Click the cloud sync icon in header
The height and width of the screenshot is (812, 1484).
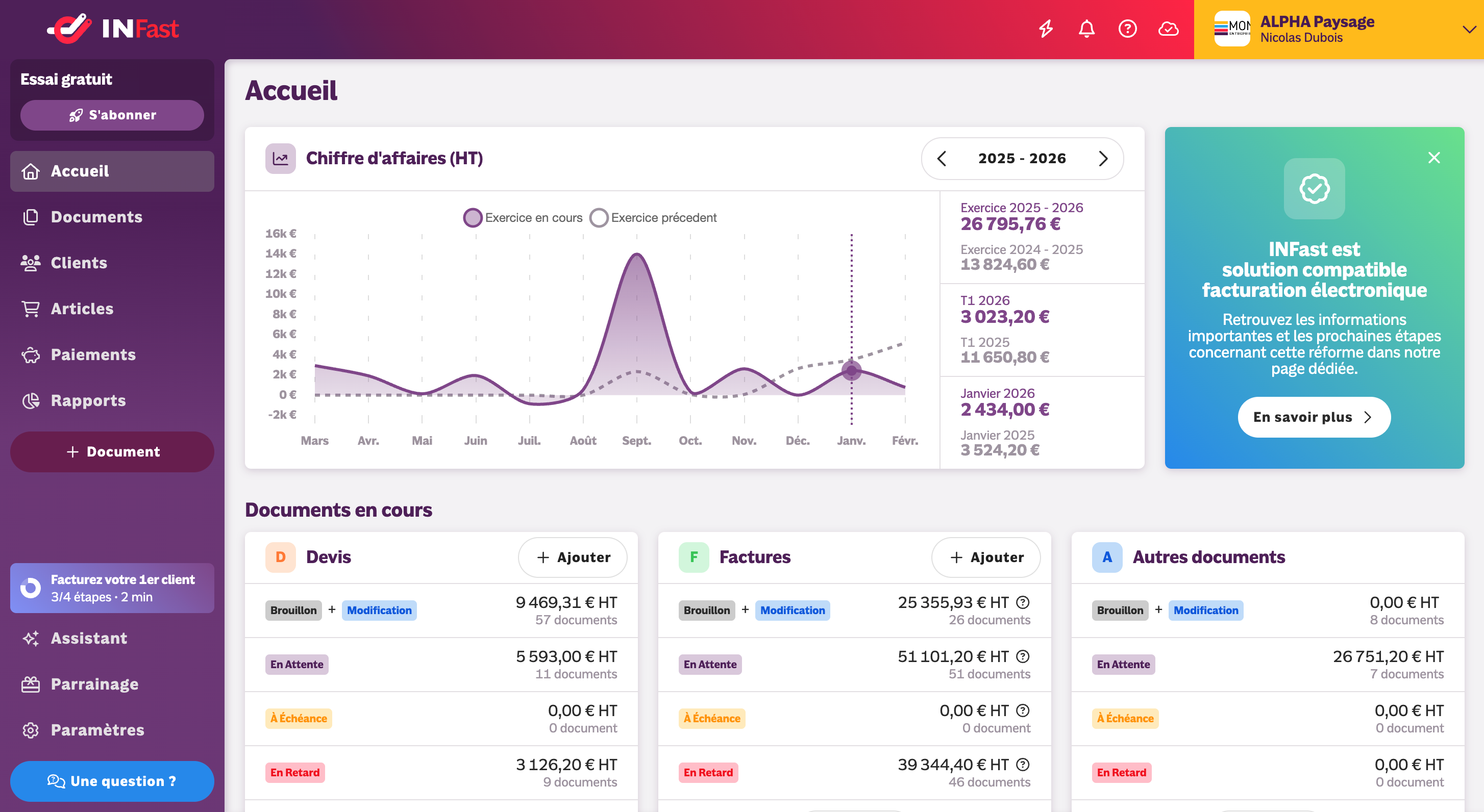[x=1168, y=29]
